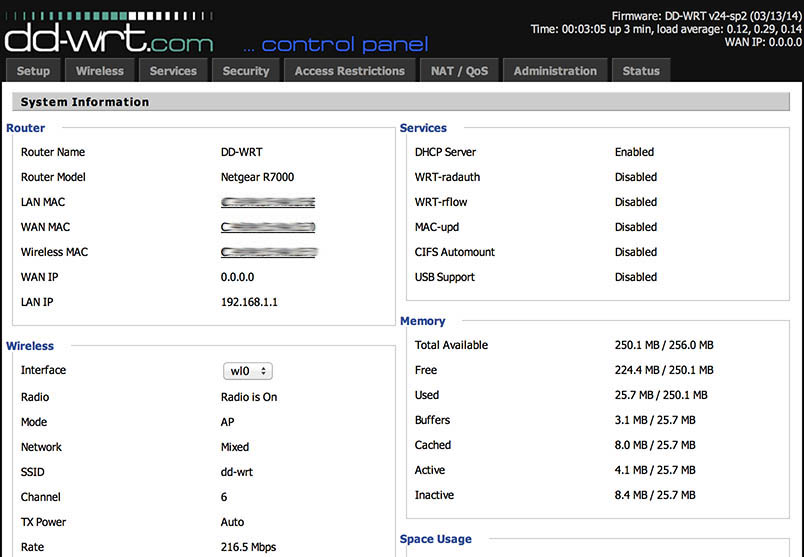Screen dimensions: 804x557
Task: Click the Rate value 216.5 Mbps
Action: pos(248,547)
